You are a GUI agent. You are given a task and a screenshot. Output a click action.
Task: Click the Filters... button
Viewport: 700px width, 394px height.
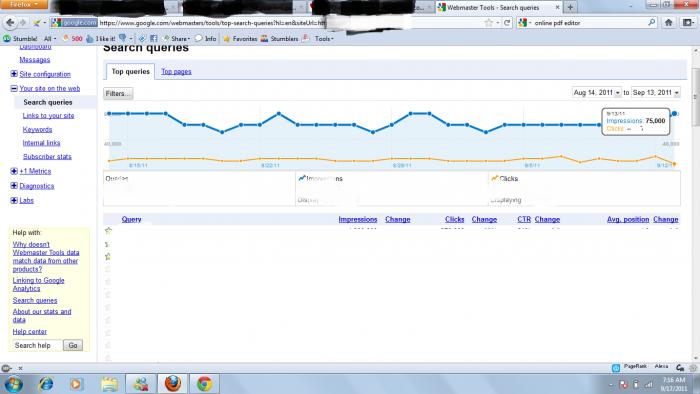(118, 93)
